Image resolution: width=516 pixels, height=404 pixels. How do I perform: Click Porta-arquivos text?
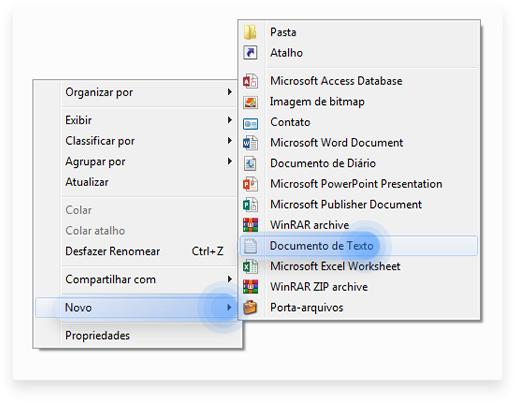[307, 308]
